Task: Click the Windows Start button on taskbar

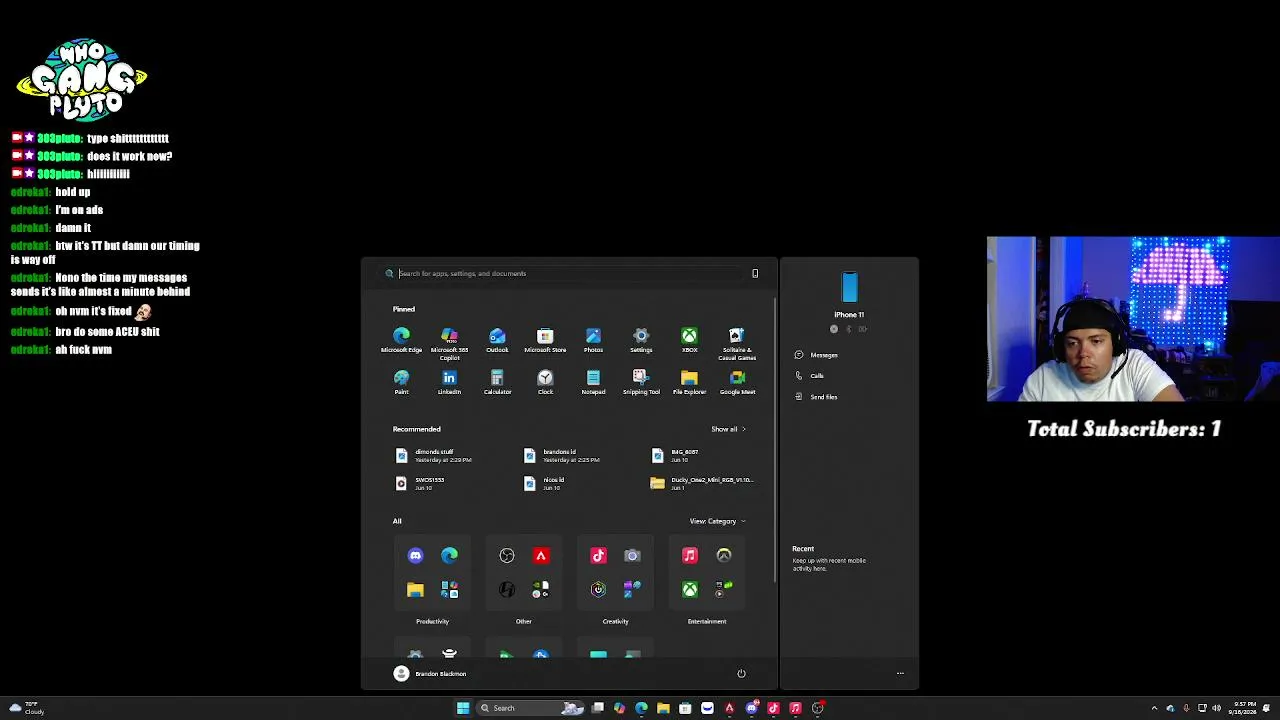Action: [x=463, y=708]
